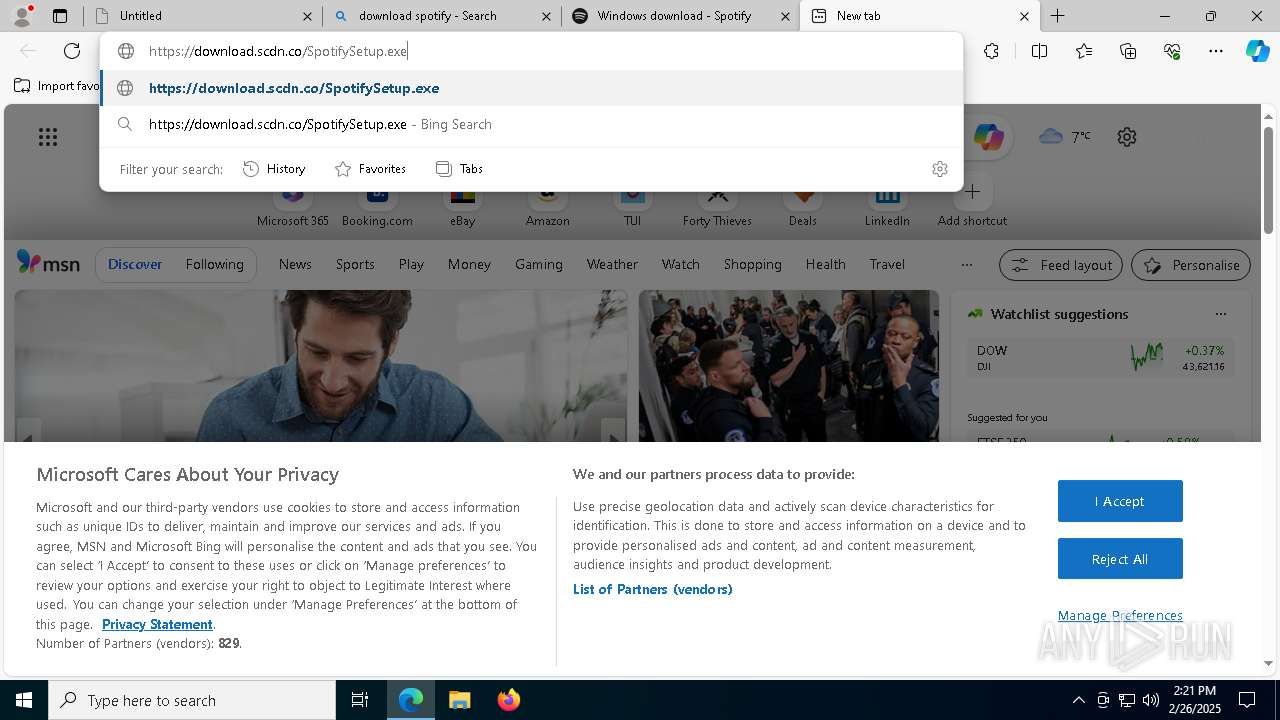Open Manage Preferences link
1280x720 pixels.
1120,616
